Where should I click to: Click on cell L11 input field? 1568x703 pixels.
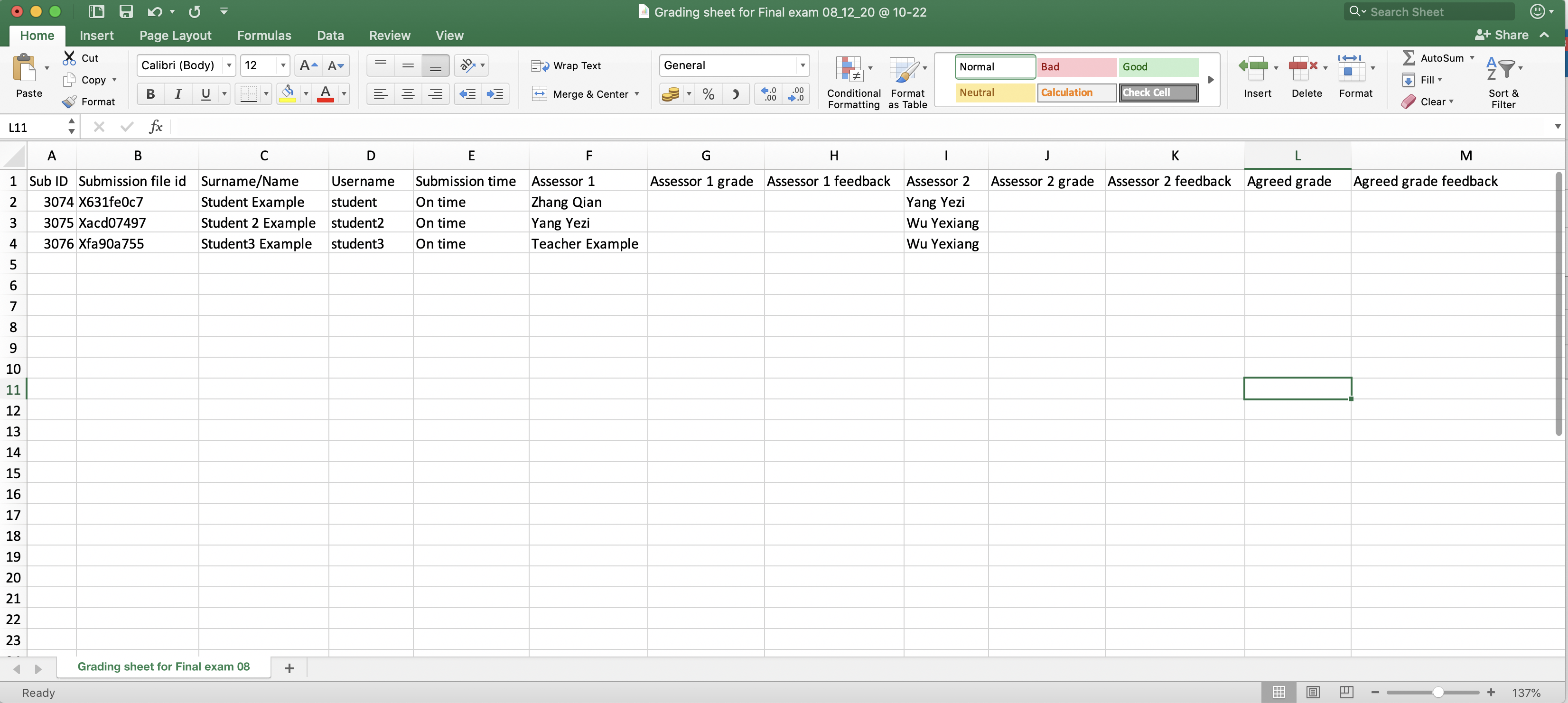tap(1298, 389)
